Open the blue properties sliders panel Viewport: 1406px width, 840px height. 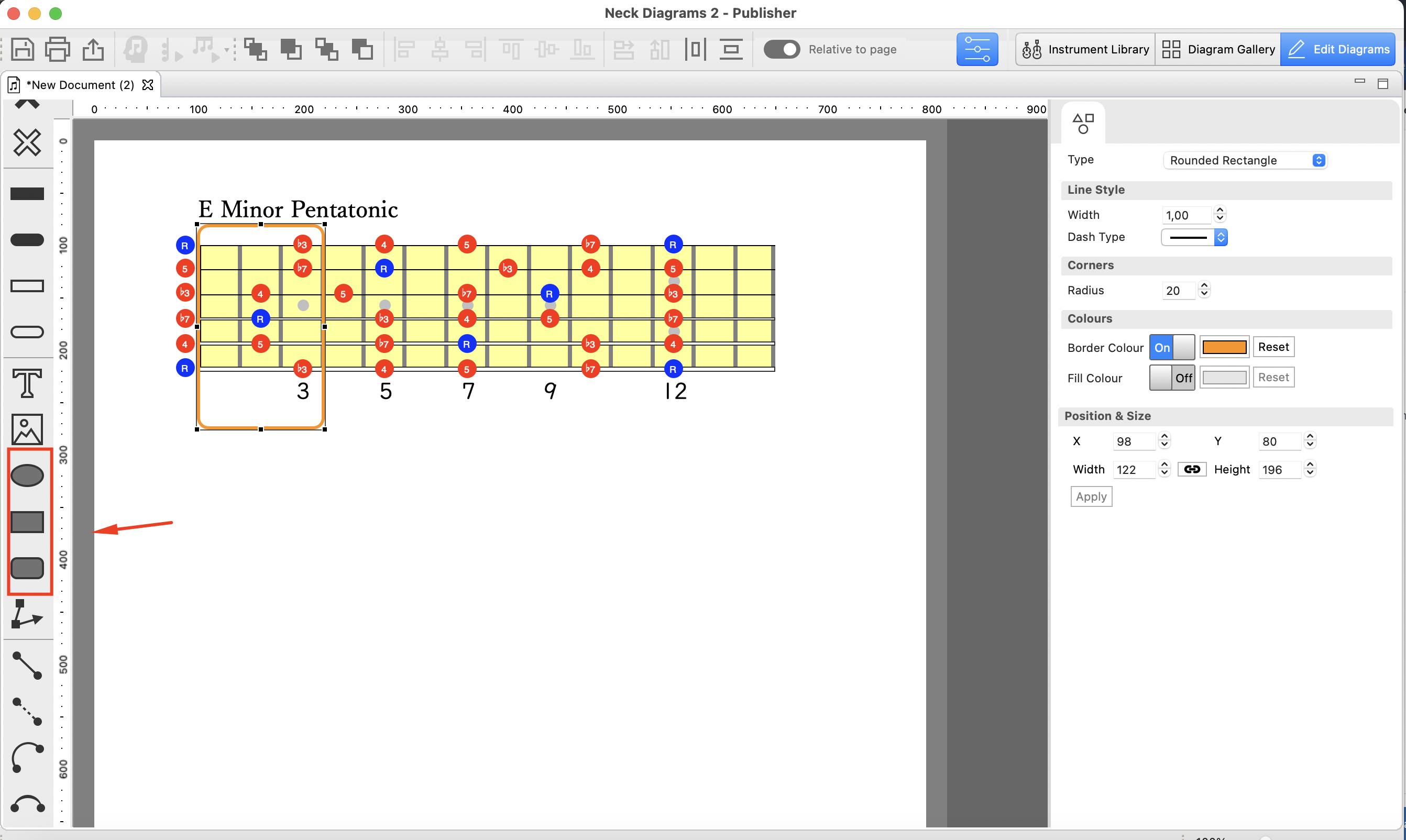click(x=977, y=49)
